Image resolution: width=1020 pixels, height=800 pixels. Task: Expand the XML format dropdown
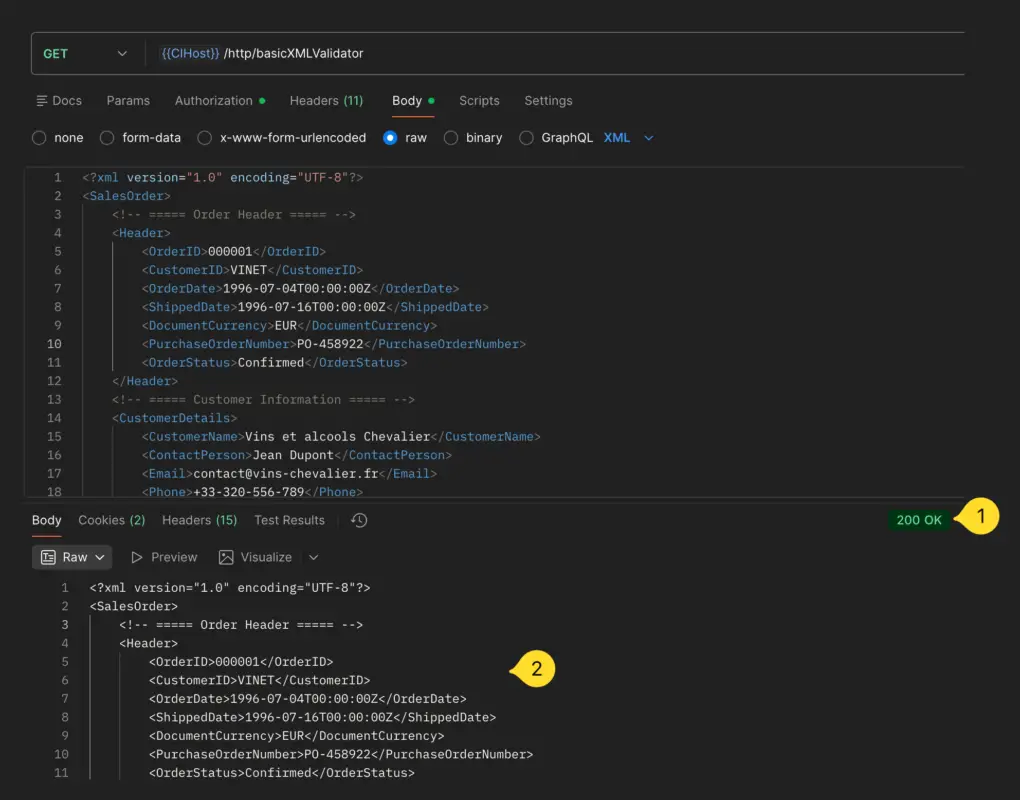point(648,138)
